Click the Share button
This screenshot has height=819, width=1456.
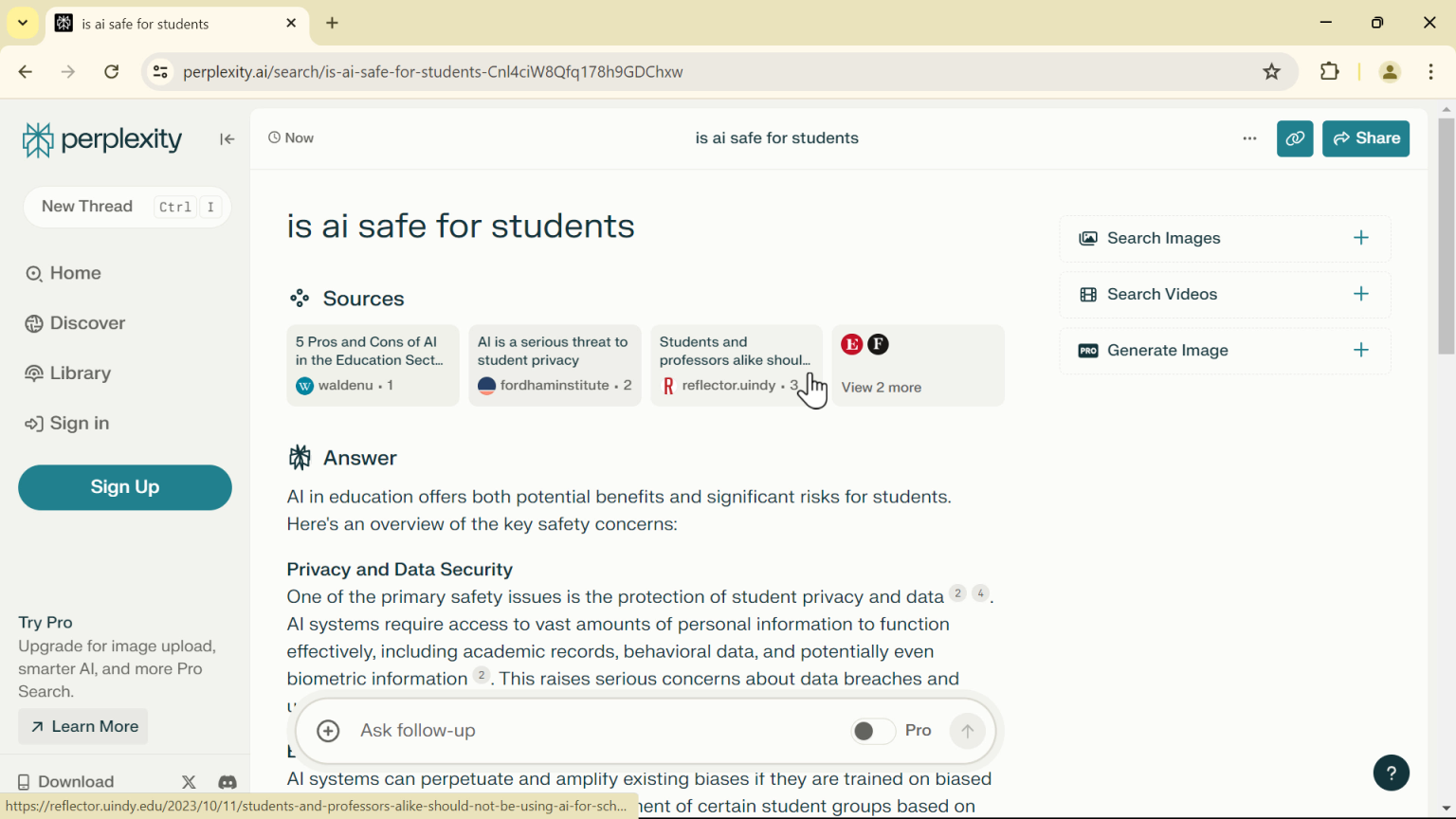[1365, 138]
